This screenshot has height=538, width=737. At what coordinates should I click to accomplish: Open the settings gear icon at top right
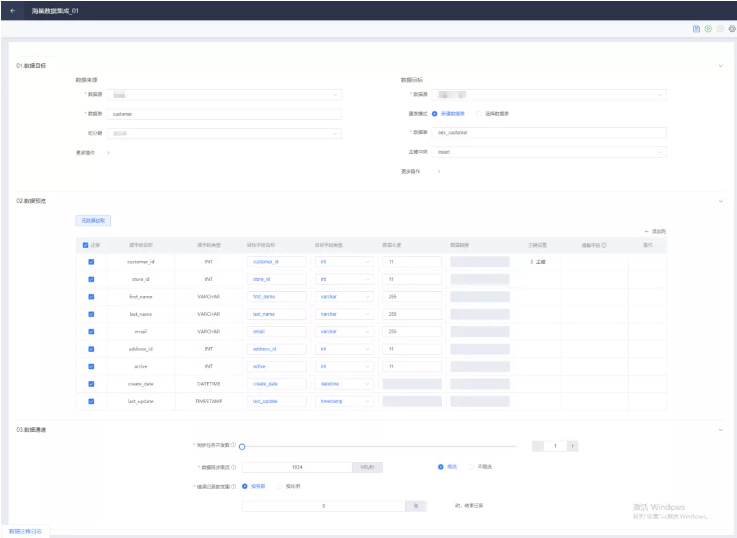click(x=731, y=29)
